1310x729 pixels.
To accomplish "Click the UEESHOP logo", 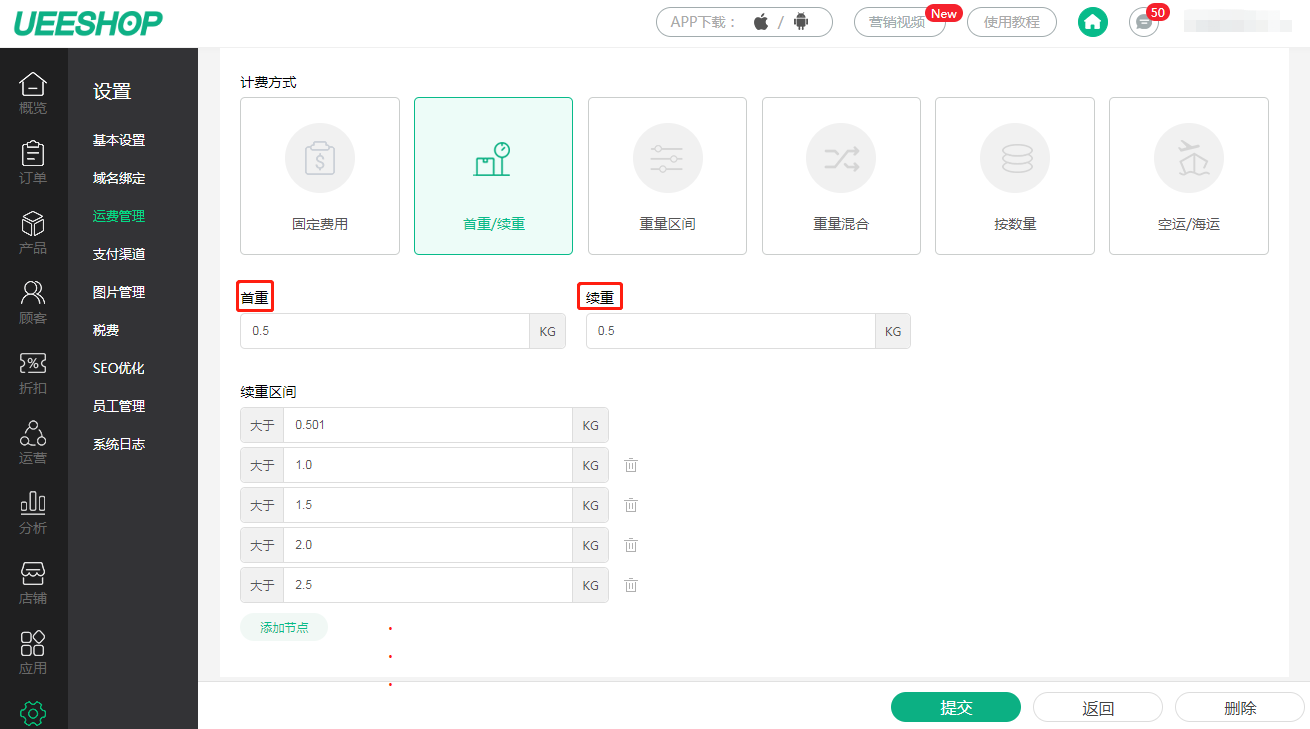I will coord(88,23).
